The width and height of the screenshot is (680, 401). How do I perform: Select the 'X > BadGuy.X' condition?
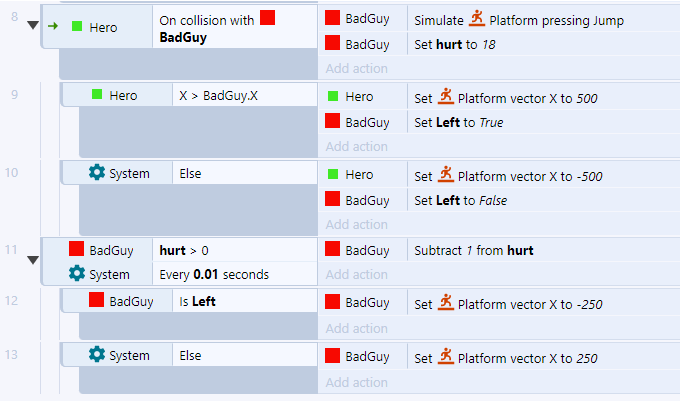coord(218,95)
